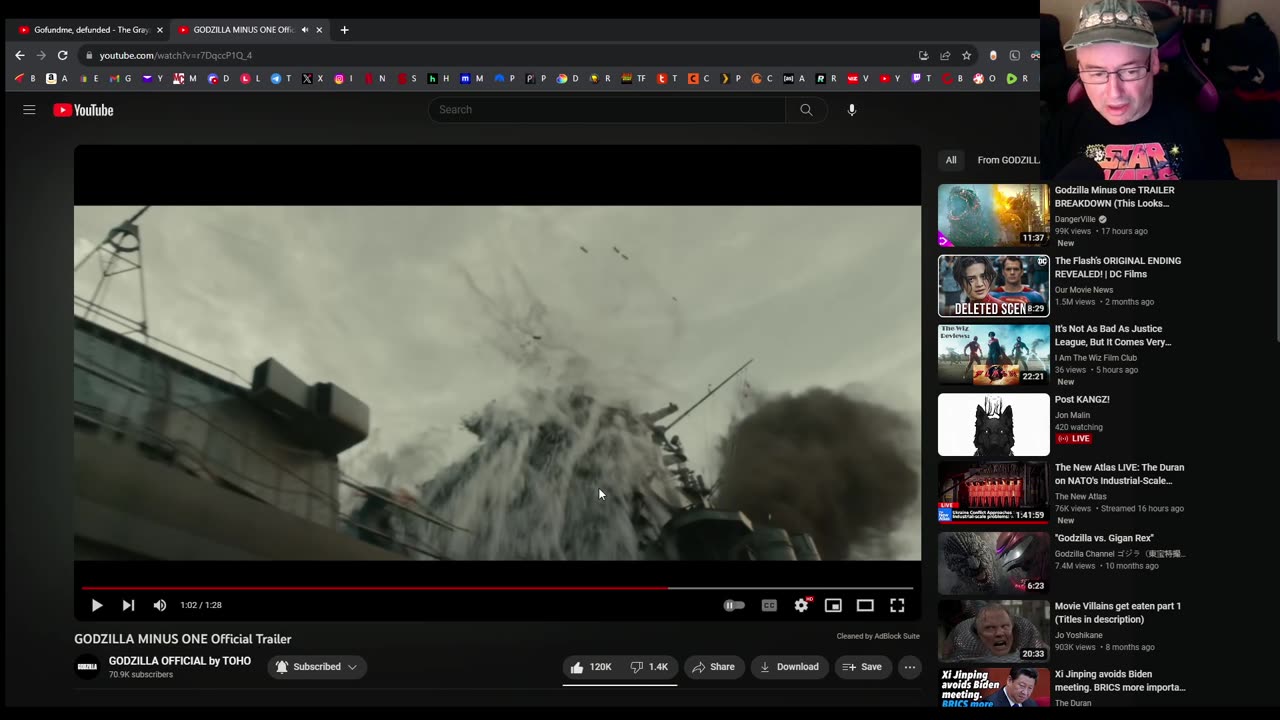
Task: Toggle closed captions CC
Action: coord(769,605)
